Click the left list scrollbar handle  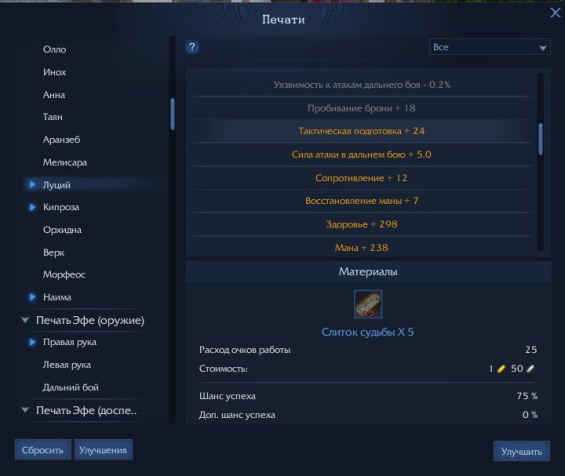pos(173,114)
